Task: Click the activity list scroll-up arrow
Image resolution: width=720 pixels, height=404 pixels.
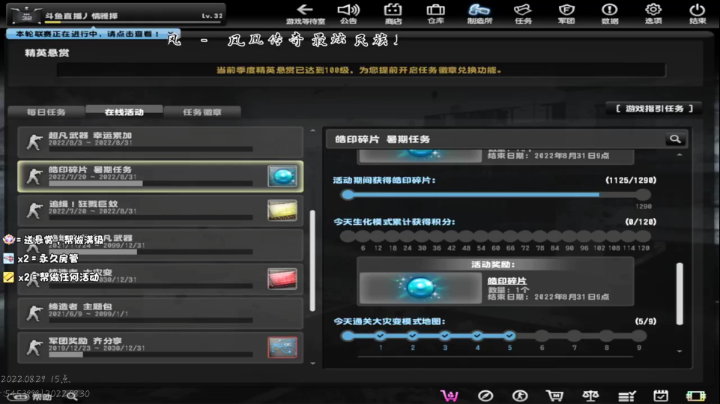Action: [x=313, y=131]
